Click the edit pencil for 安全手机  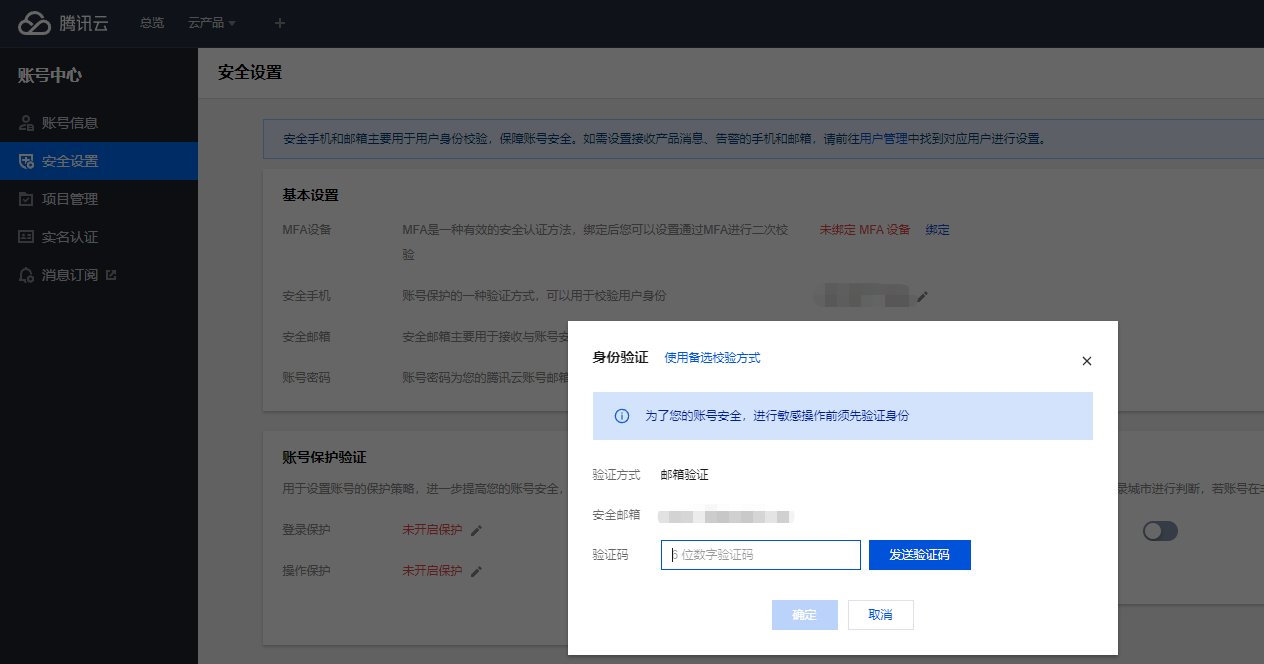pos(923,297)
